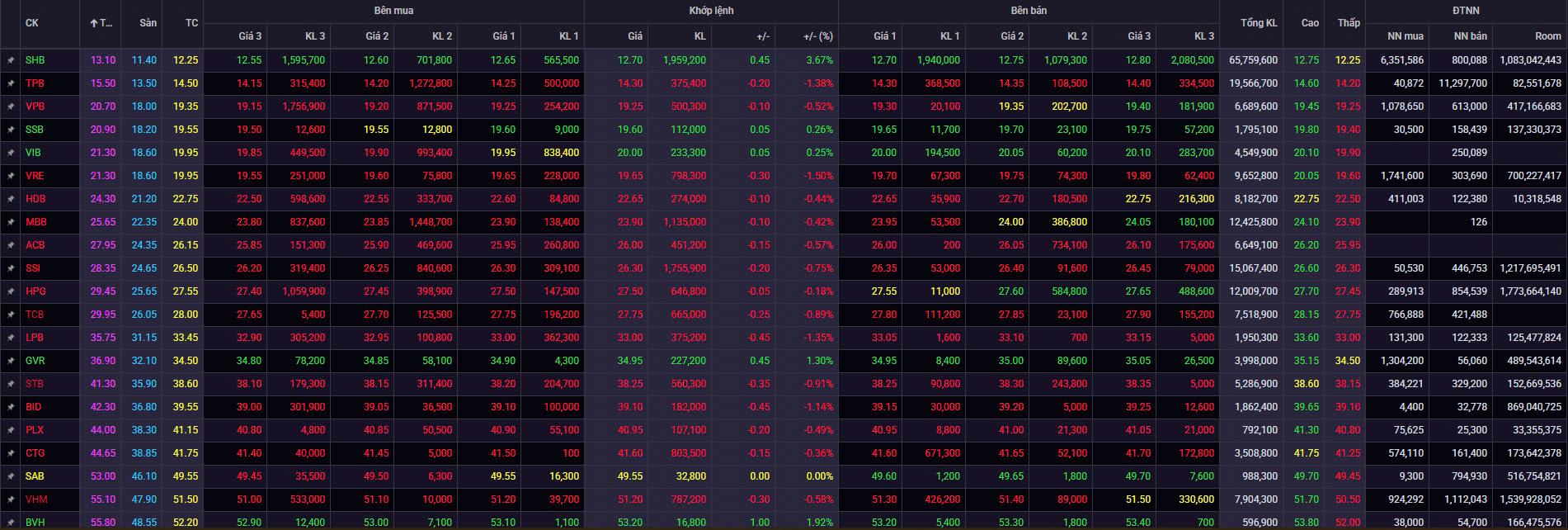The width and height of the screenshot is (1568, 530).
Task: Pin the PLX row
Action: click(x=11, y=430)
